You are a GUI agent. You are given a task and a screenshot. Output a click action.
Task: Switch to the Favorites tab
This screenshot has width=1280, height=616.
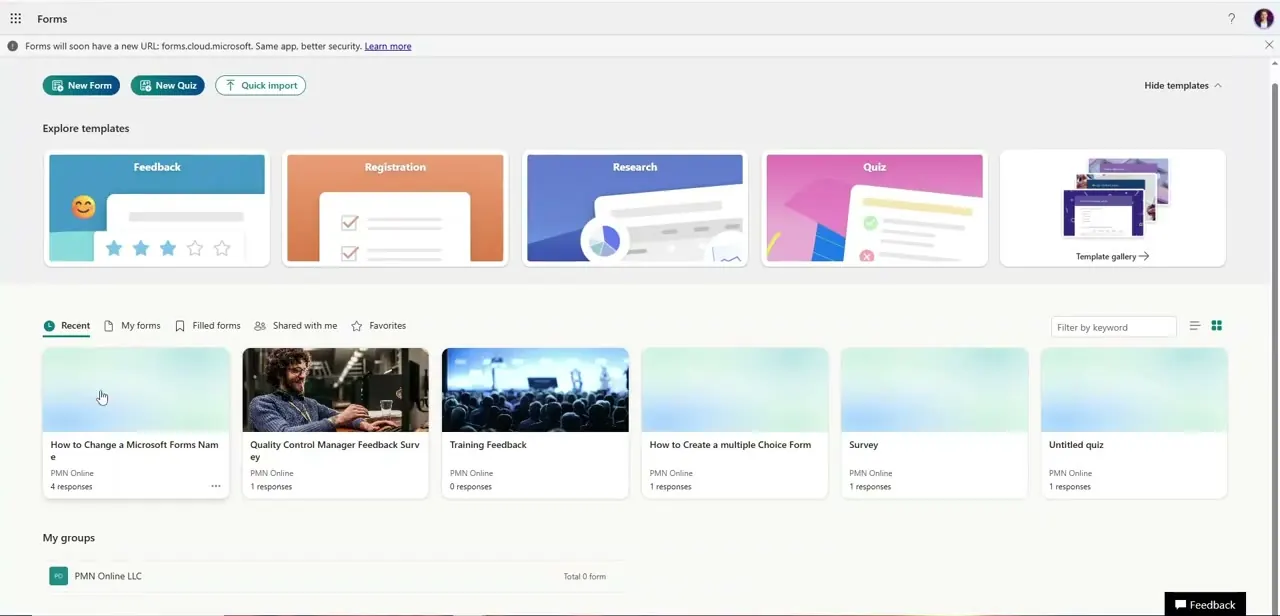coord(378,326)
